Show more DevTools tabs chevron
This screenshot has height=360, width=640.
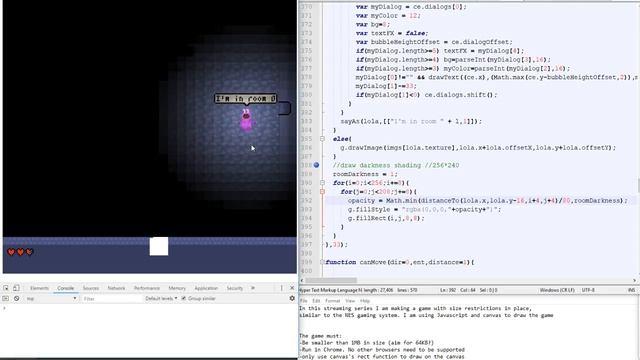click(253, 288)
